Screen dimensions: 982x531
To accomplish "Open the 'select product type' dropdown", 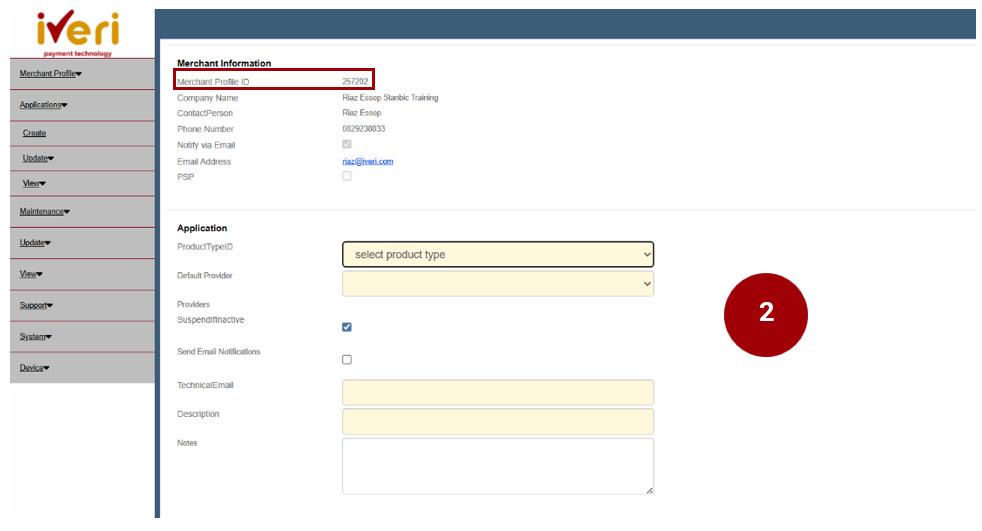I will pos(498,254).
